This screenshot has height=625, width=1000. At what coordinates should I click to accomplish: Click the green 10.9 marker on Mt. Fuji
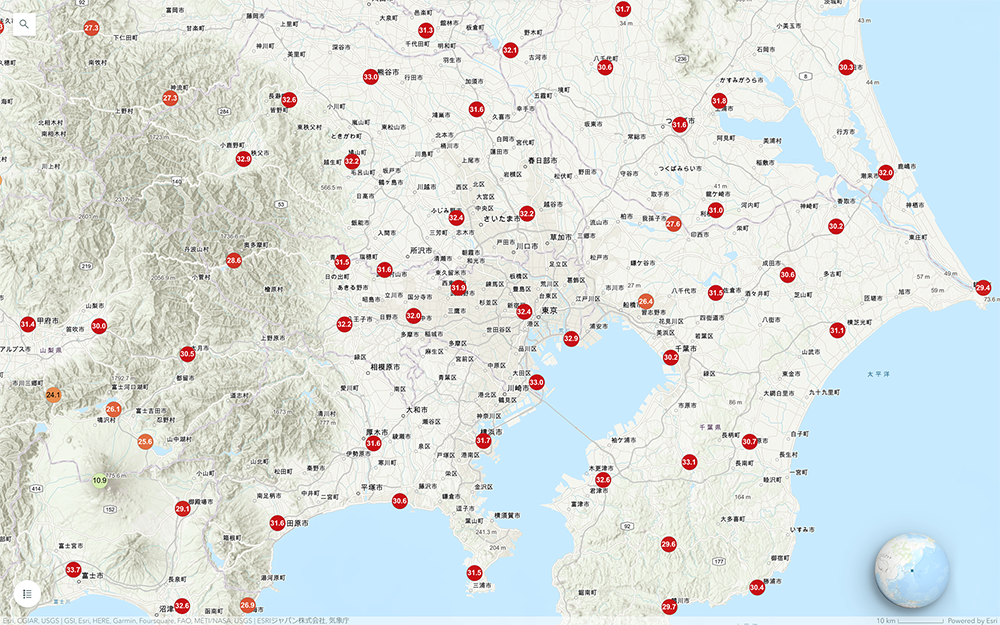[x=99, y=481]
